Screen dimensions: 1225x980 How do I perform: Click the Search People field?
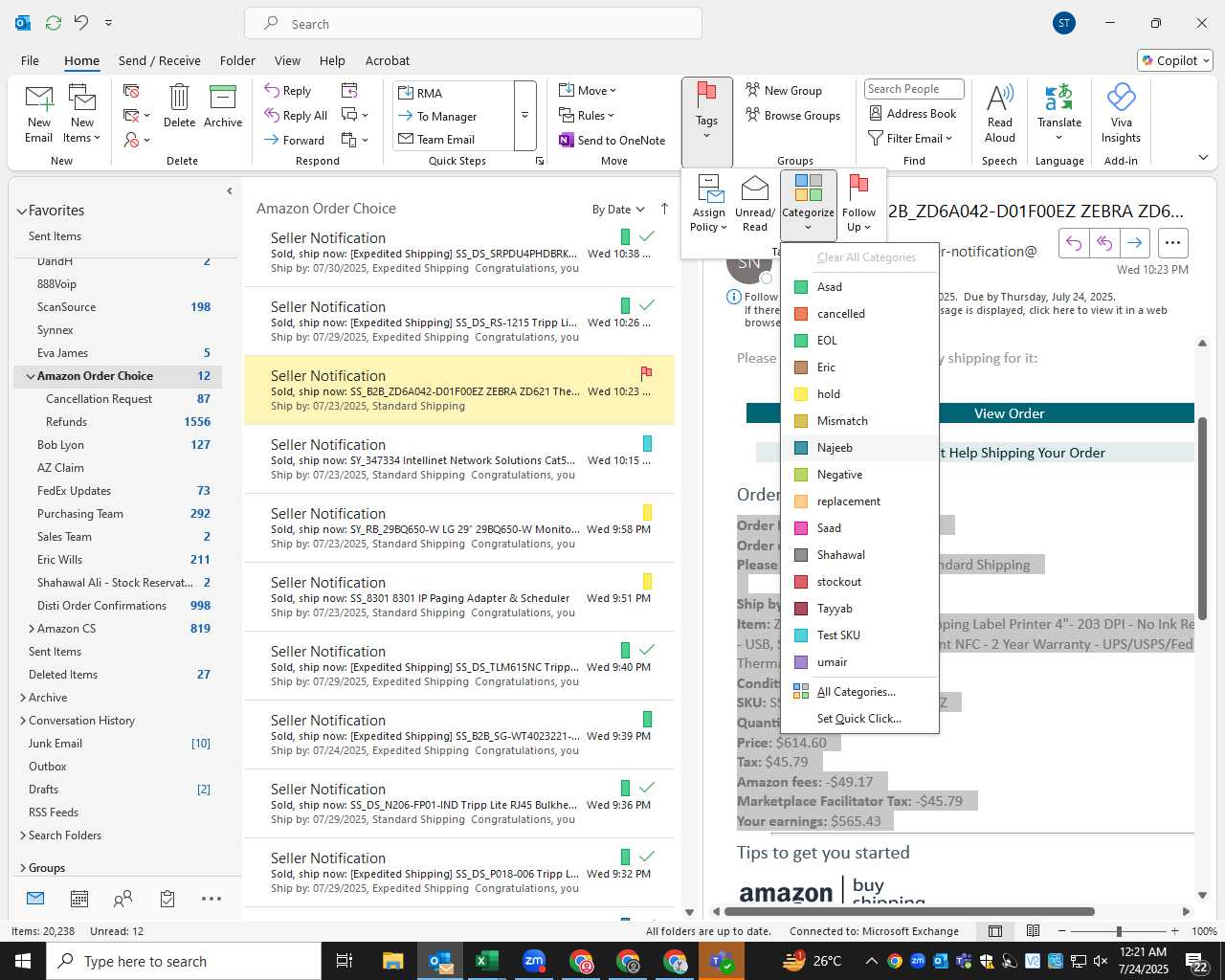[913, 89]
